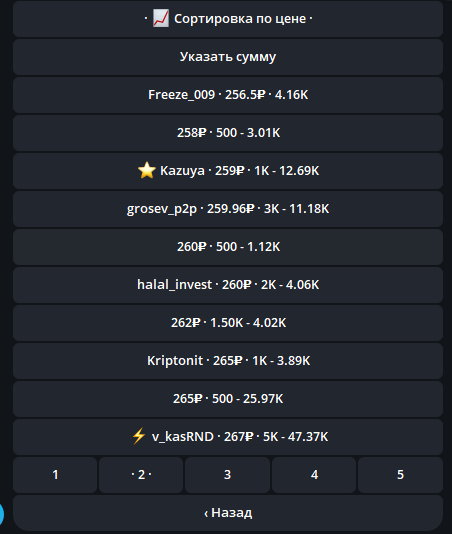Screen dimensions: 452x534
Task: Open the "Указать сумму" amount option
Action: coord(228,57)
